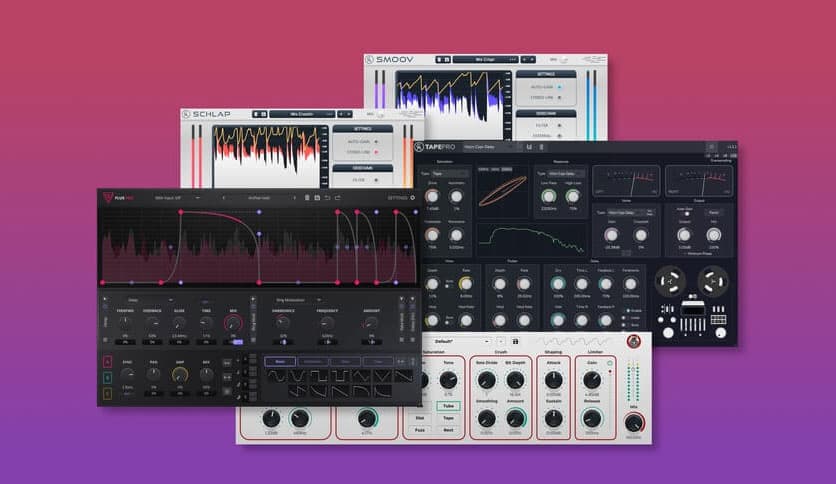Open the Response Type dropdown in Tape Pro
This screenshot has height=484, width=836.
coord(566,173)
